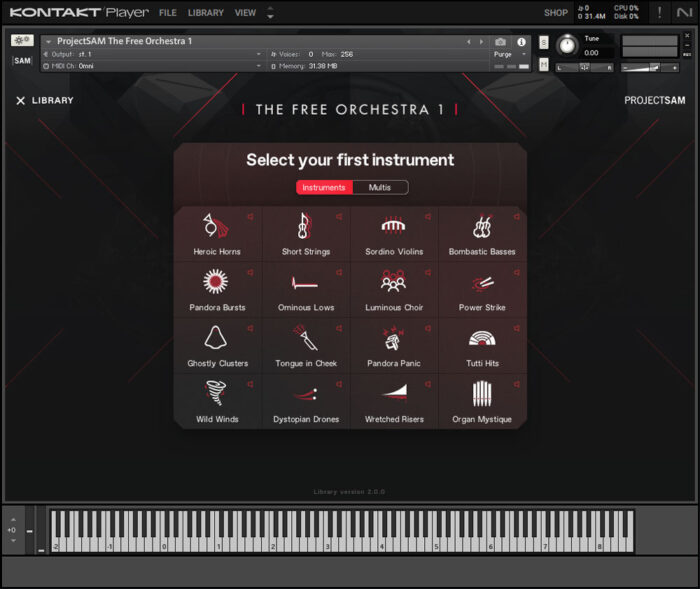The width and height of the screenshot is (700, 589).
Task: Toggle the Solo S button
Action: click(543, 42)
